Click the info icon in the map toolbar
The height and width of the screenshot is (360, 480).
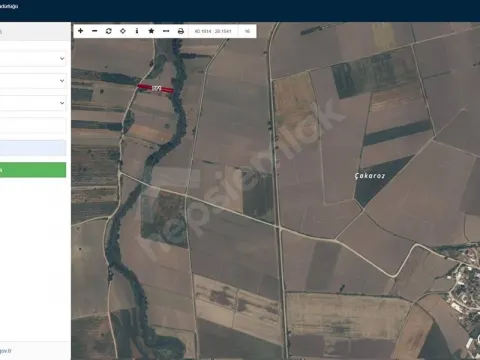(137, 31)
